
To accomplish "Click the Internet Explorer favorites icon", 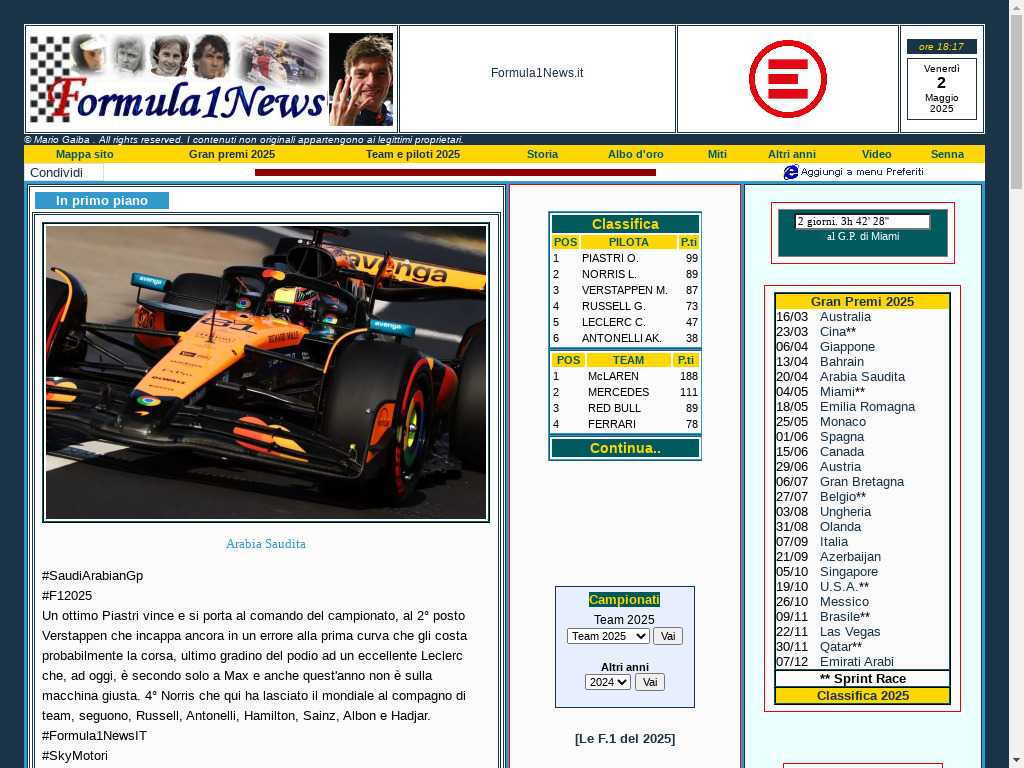I will tap(791, 172).
